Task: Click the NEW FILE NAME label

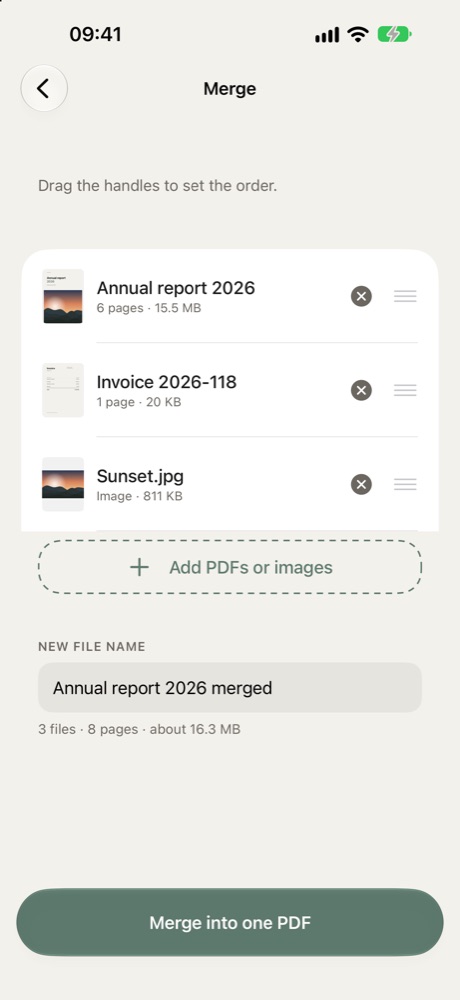Action: coord(92,647)
